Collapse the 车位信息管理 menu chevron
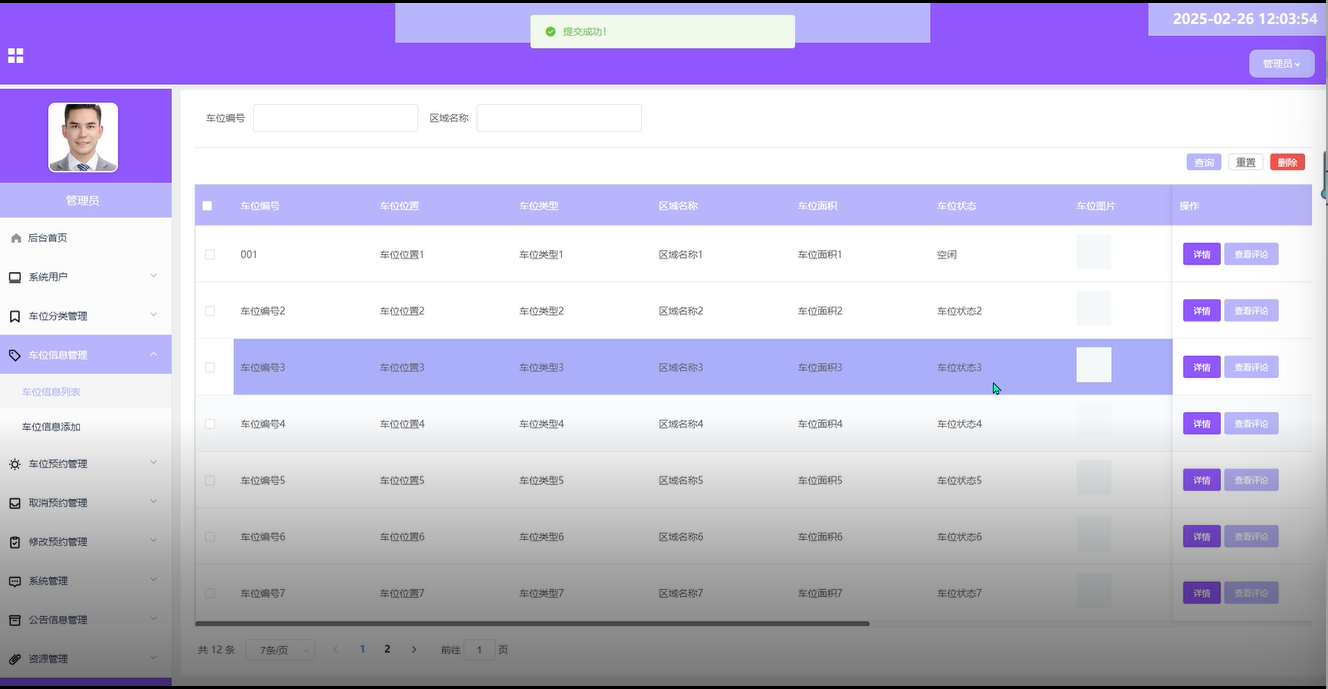The width and height of the screenshot is (1328, 689). coord(153,353)
